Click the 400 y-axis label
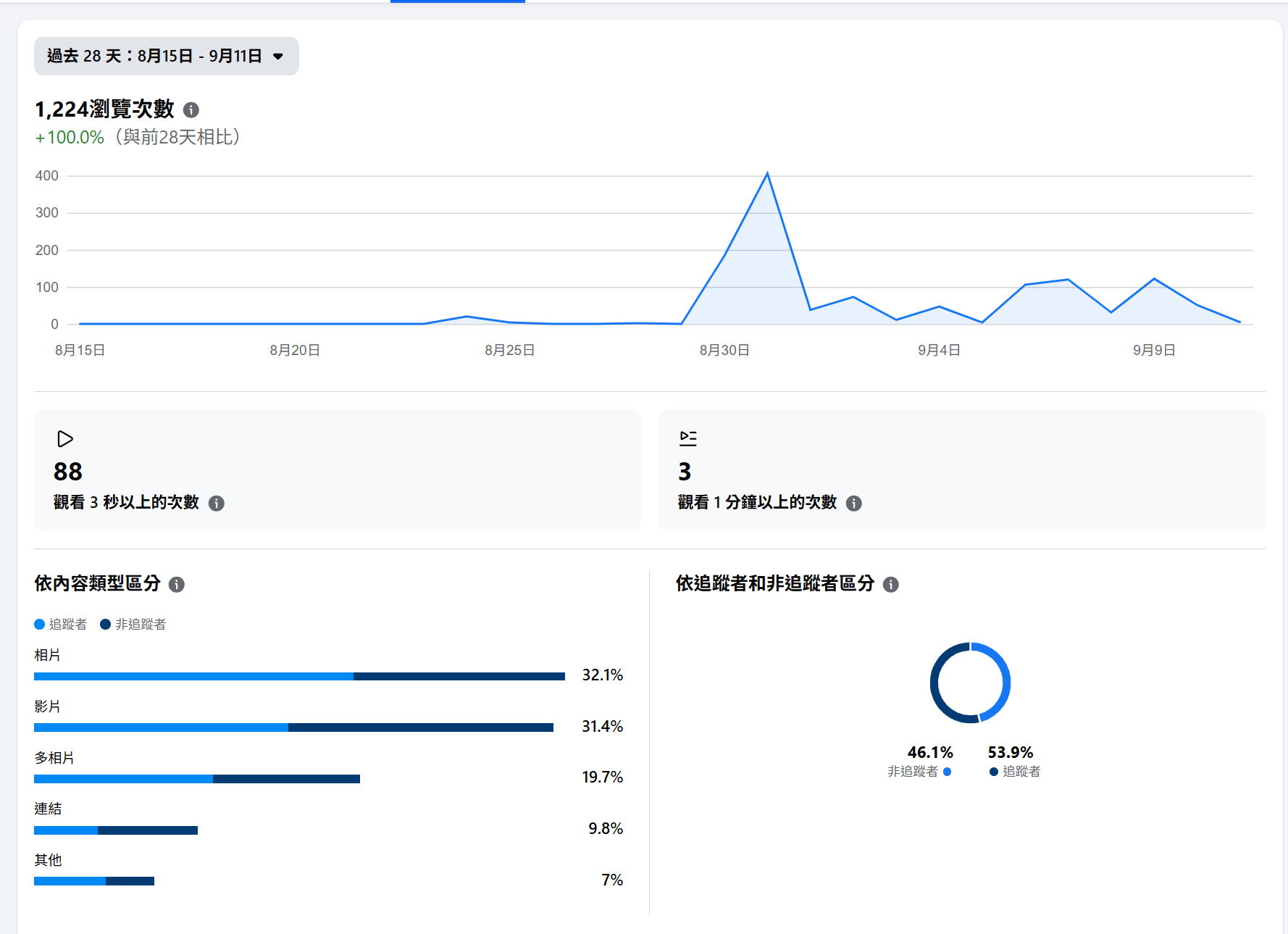 (47, 175)
